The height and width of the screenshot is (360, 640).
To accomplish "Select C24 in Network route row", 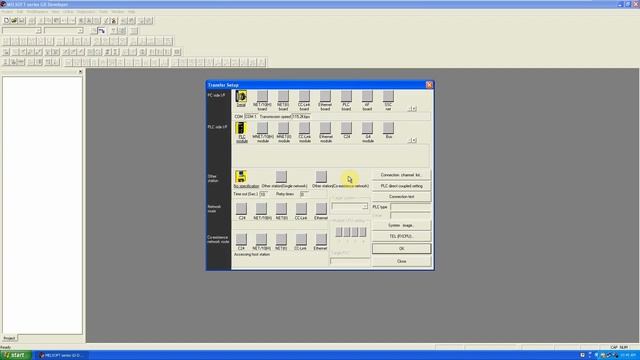I will point(241,209).
